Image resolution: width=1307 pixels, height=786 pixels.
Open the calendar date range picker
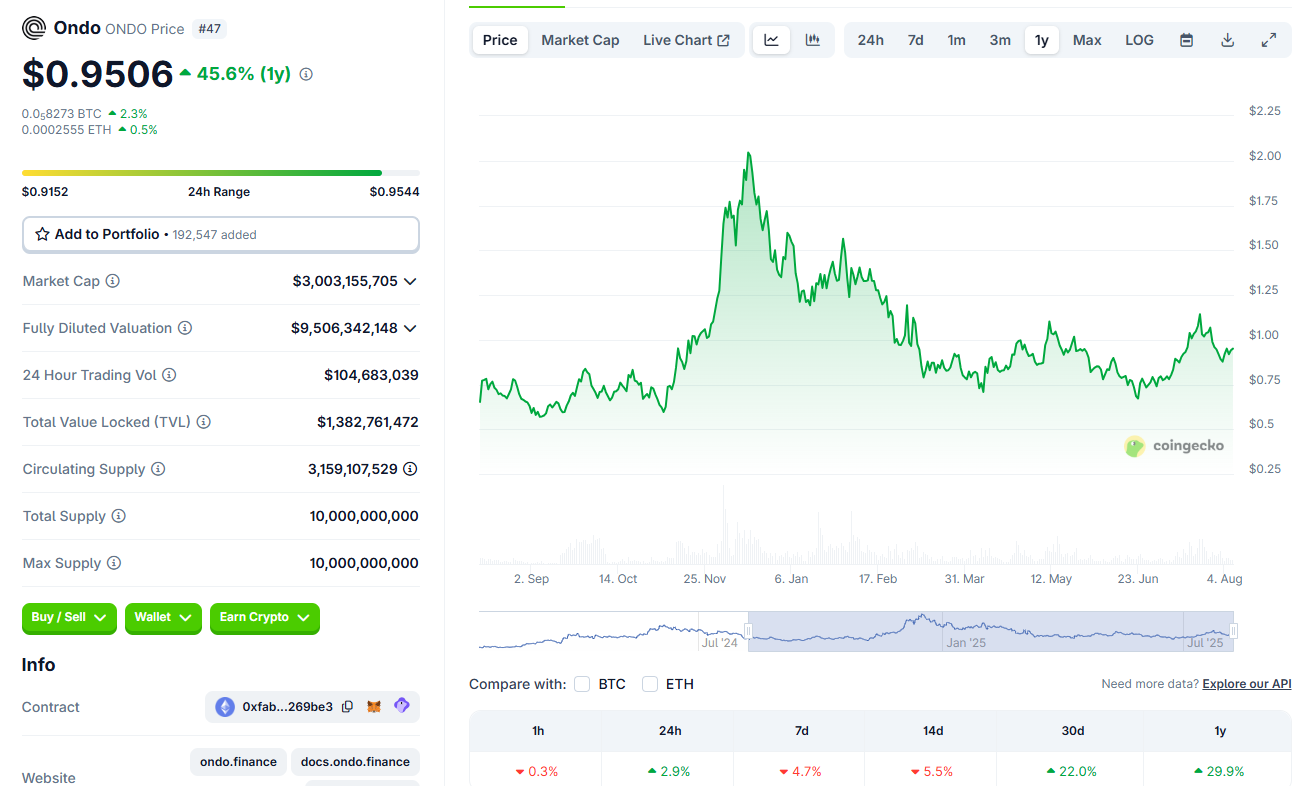tap(1186, 40)
